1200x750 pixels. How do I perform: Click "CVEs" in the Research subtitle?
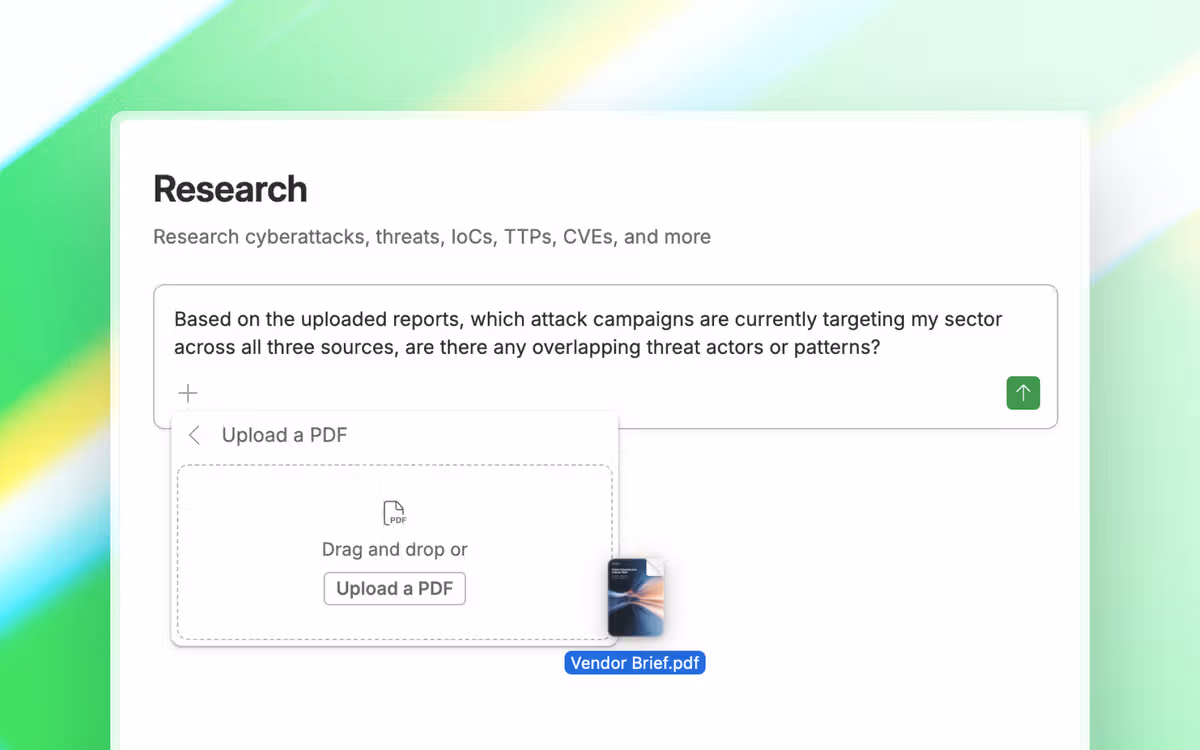point(590,237)
